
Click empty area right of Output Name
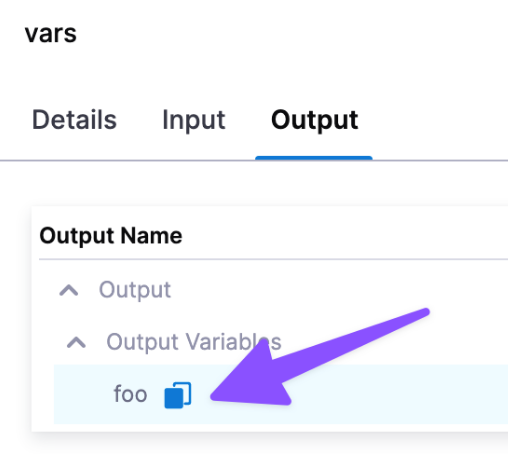[345, 236]
